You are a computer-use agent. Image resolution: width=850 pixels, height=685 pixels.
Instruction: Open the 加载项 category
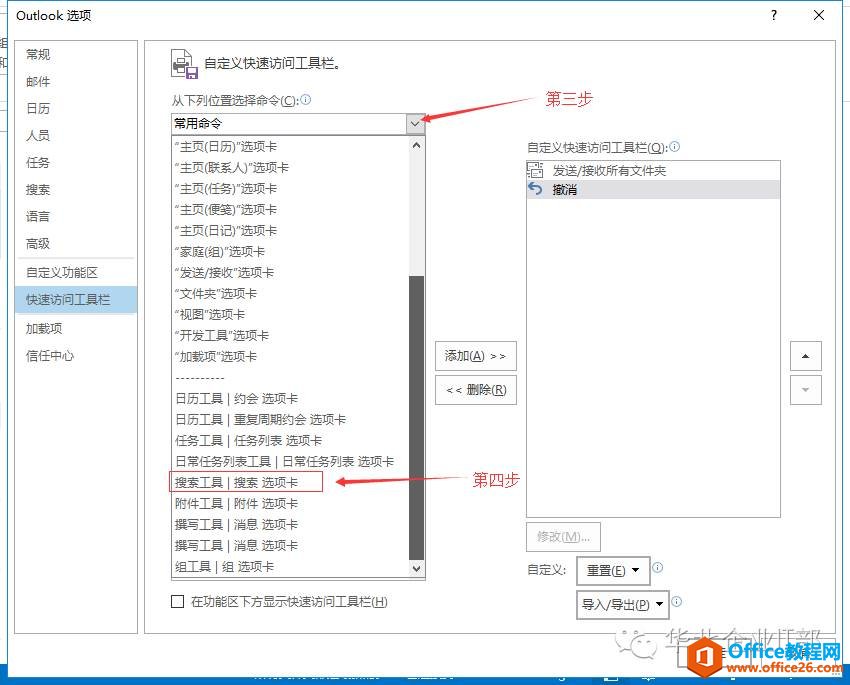[75, 328]
